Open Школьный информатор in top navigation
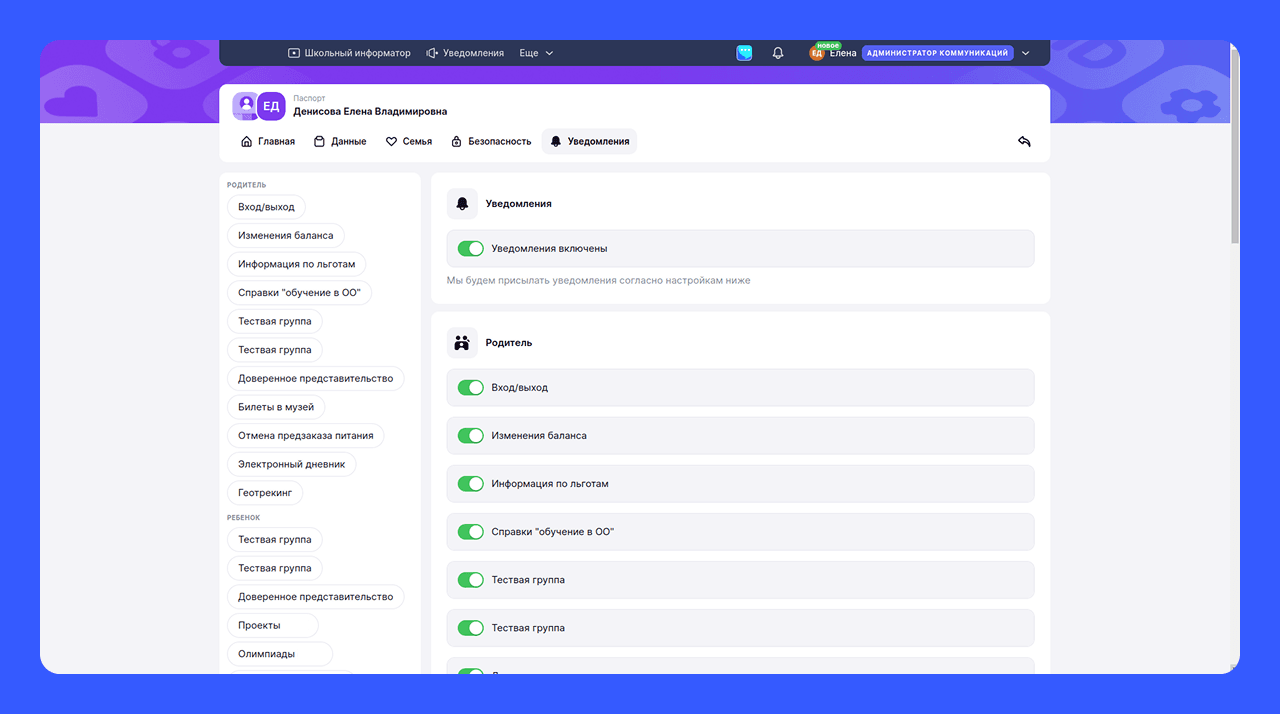This screenshot has width=1280, height=714. (349, 53)
